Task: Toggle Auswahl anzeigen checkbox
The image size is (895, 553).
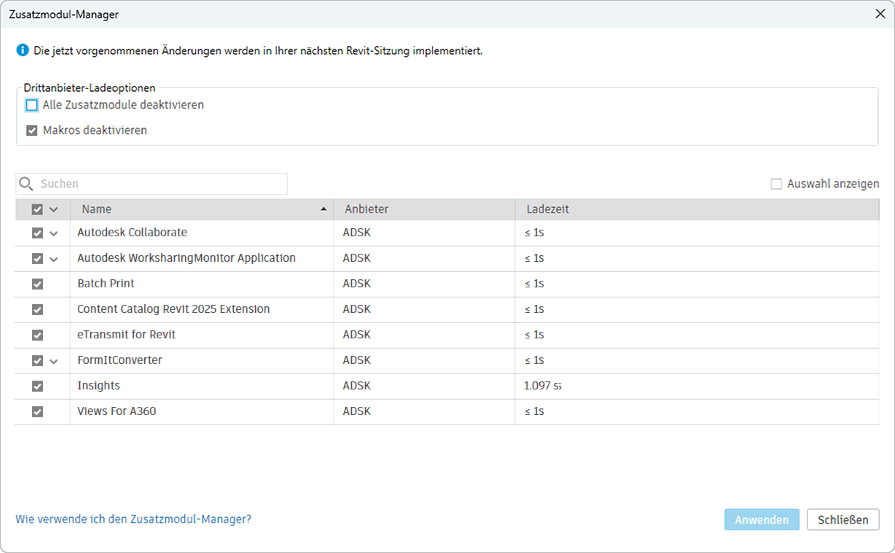Action: [776, 184]
